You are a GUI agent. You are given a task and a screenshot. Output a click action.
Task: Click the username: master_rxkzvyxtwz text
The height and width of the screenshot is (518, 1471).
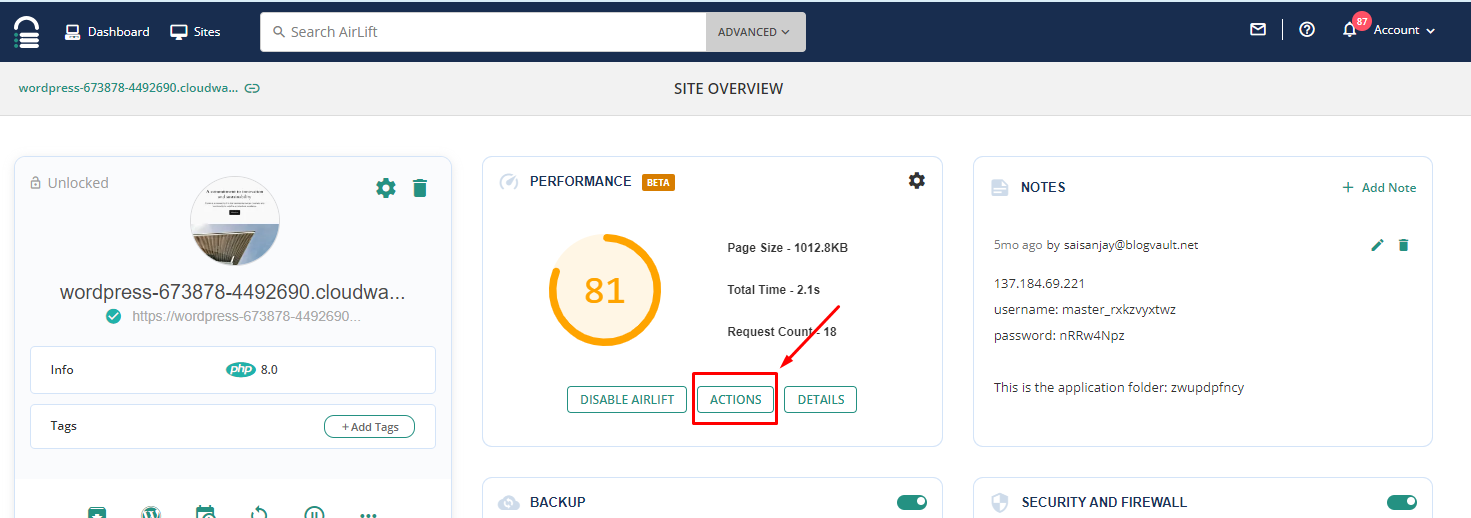coord(1085,310)
